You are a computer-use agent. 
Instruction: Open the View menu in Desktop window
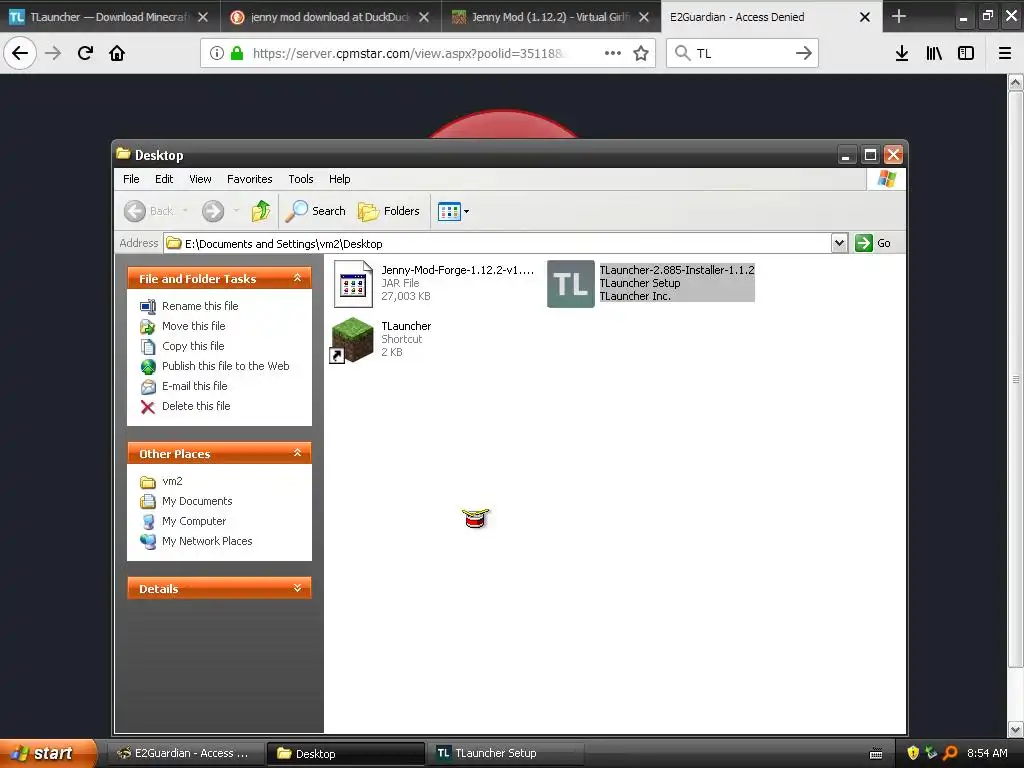200,179
